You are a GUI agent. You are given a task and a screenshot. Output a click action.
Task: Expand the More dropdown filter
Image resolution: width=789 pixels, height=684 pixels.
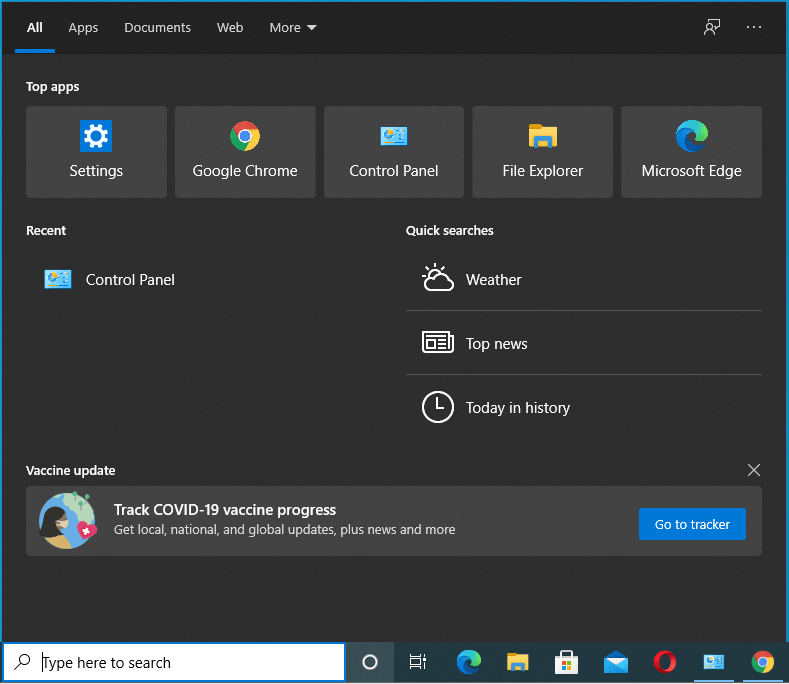pyautogui.click(x=292, y=27)
